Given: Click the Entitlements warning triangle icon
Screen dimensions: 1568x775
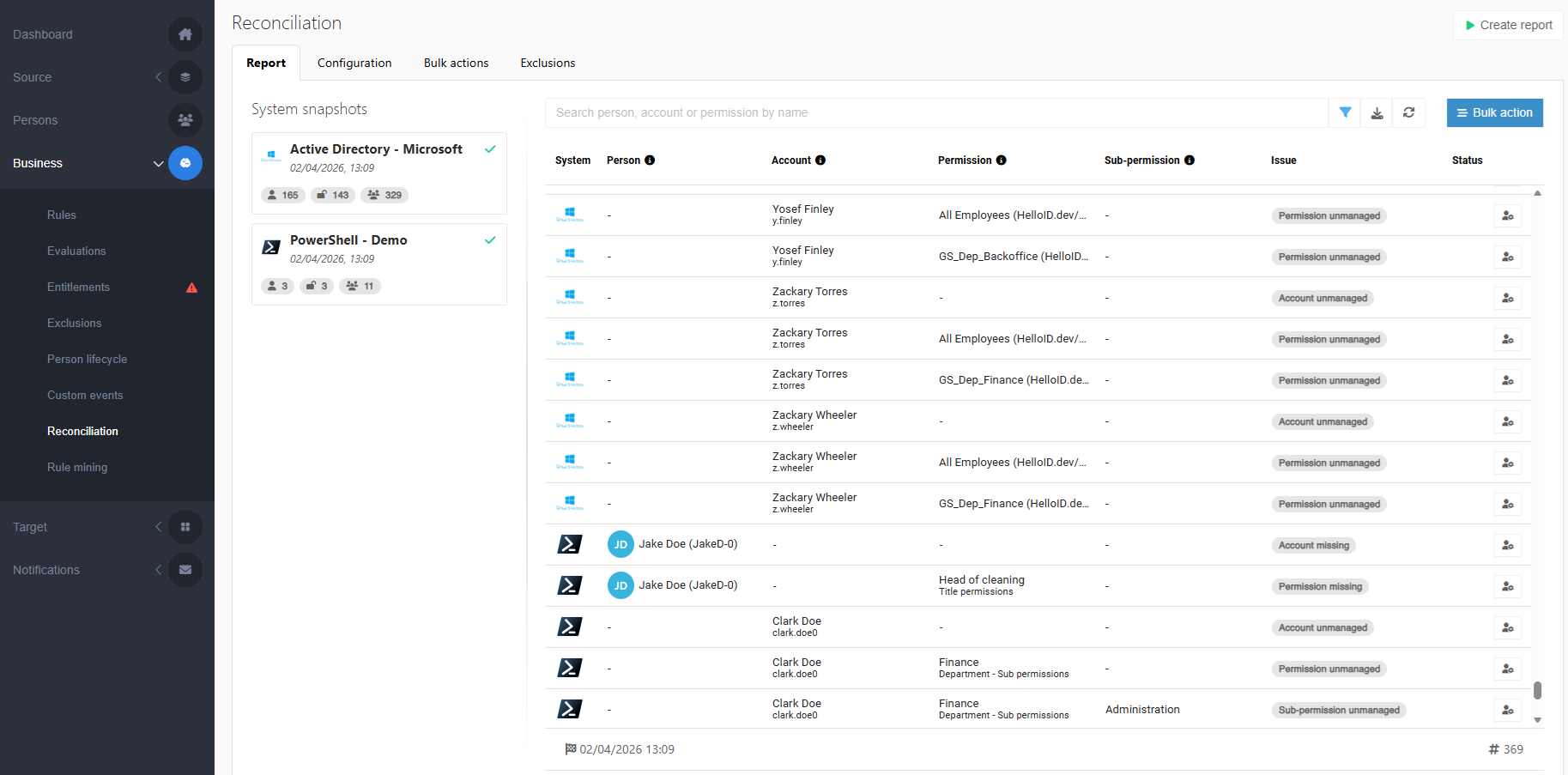Looking at the screenshot, I should tap(191, 288).
